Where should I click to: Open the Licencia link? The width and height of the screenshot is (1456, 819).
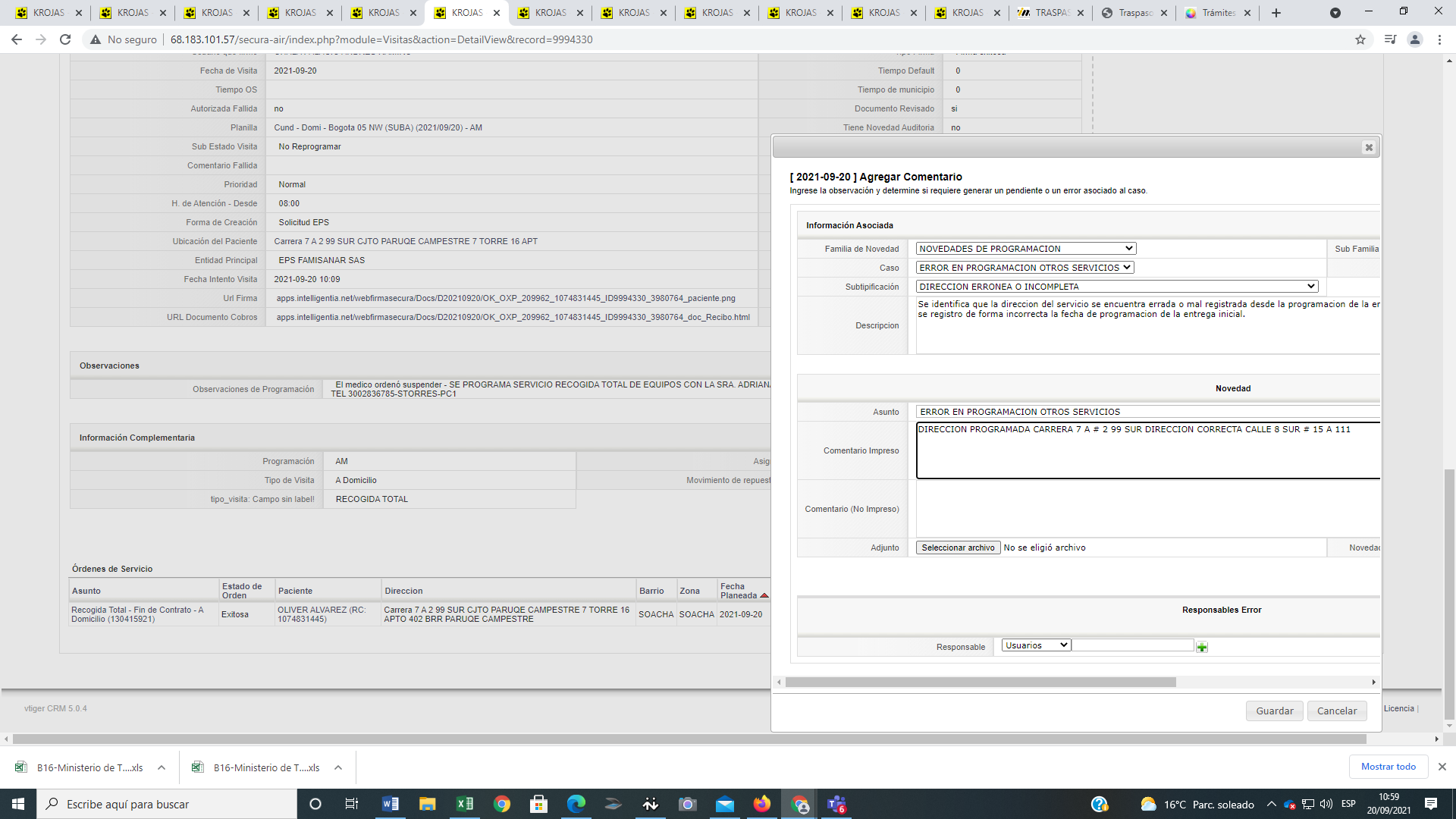tap(1399, 708)
